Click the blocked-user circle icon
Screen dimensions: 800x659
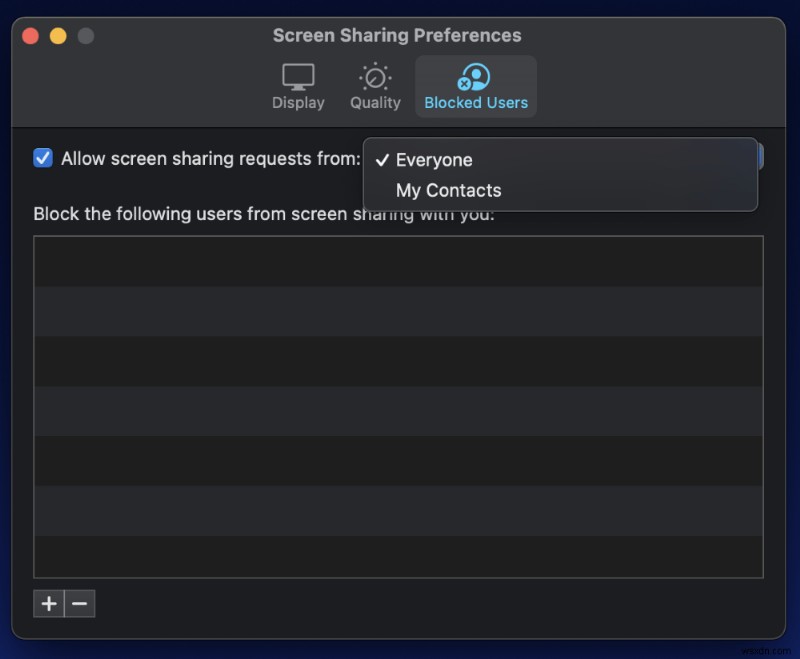pos(475,78)
